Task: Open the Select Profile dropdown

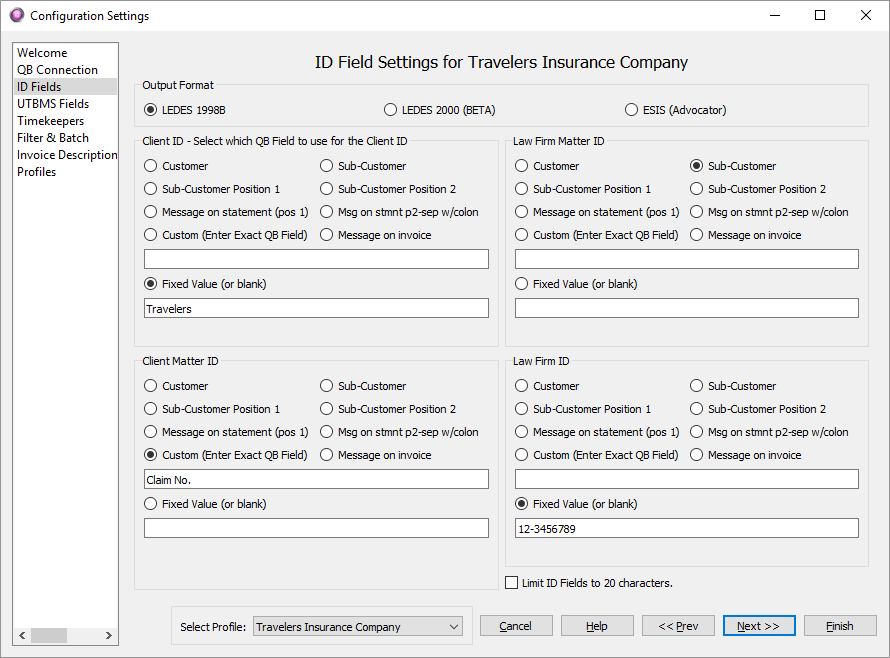Action: [x=358, y=627]
